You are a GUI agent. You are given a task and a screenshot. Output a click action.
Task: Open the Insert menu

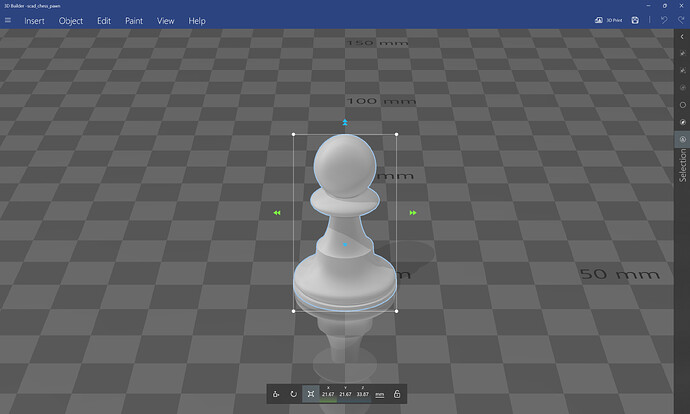coord(34,20)
